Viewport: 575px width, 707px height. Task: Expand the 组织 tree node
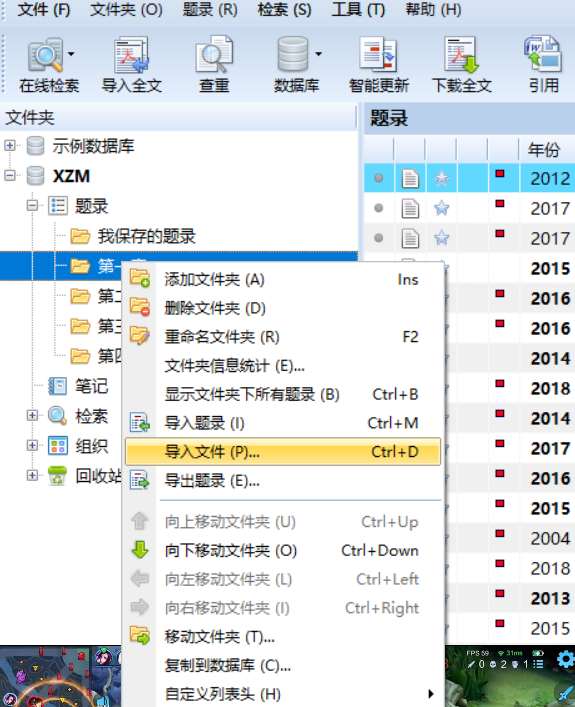tap(32, 445)
